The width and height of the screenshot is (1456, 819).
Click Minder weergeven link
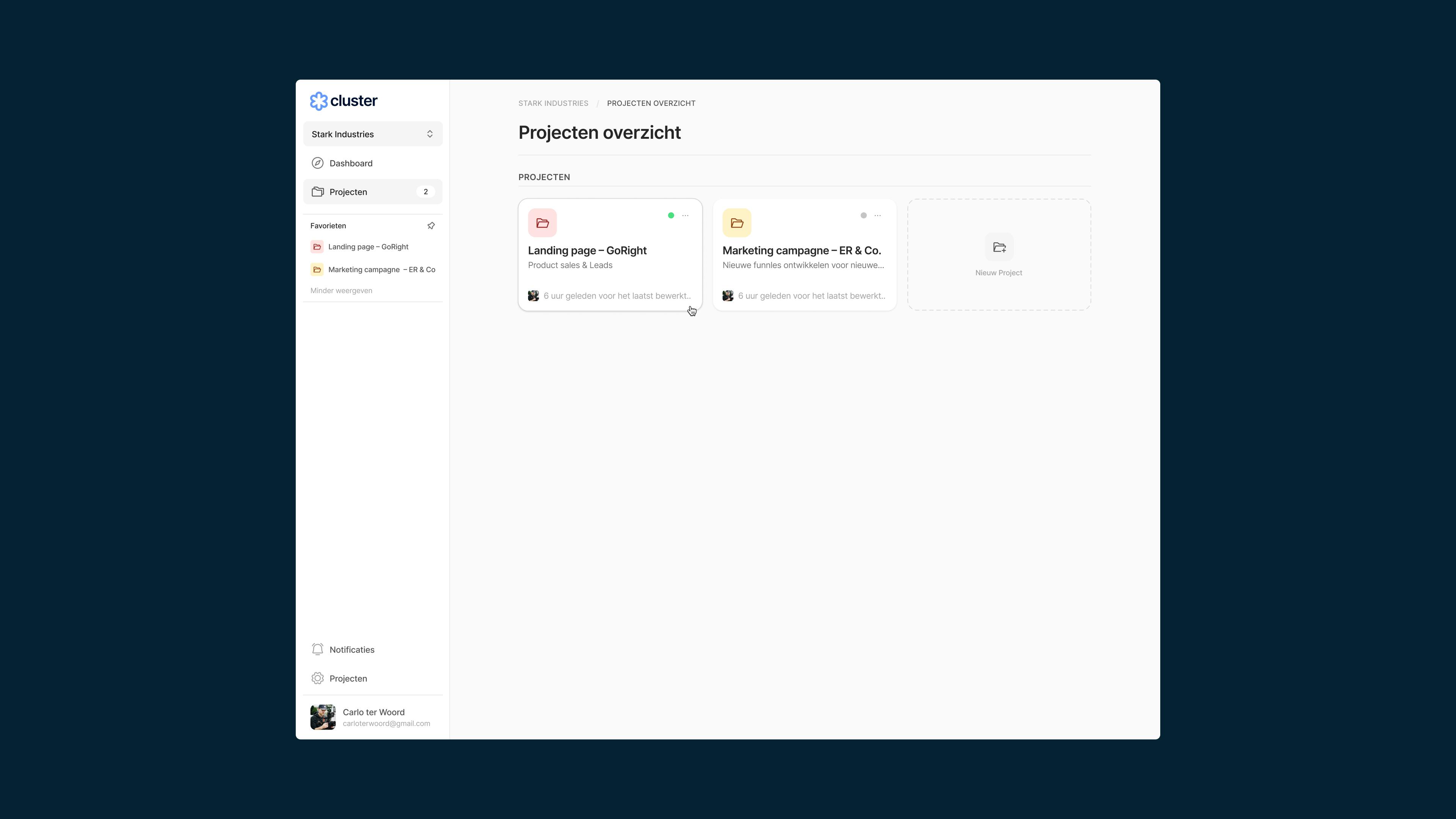point(341,290)
